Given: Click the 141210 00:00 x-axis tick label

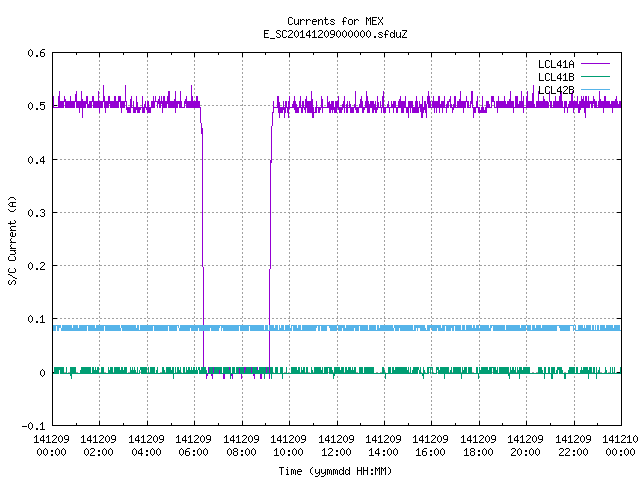Looking at the screenshot, I should click(x=620, y=445).
